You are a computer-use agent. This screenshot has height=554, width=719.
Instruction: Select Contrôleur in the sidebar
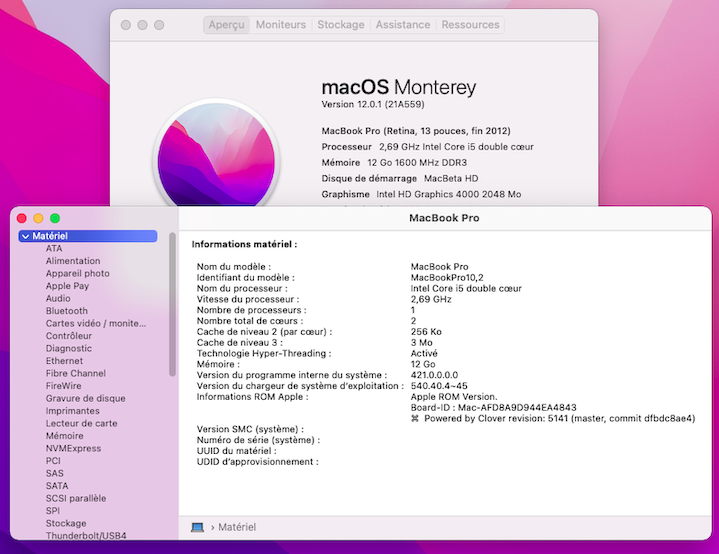[69, 336]
